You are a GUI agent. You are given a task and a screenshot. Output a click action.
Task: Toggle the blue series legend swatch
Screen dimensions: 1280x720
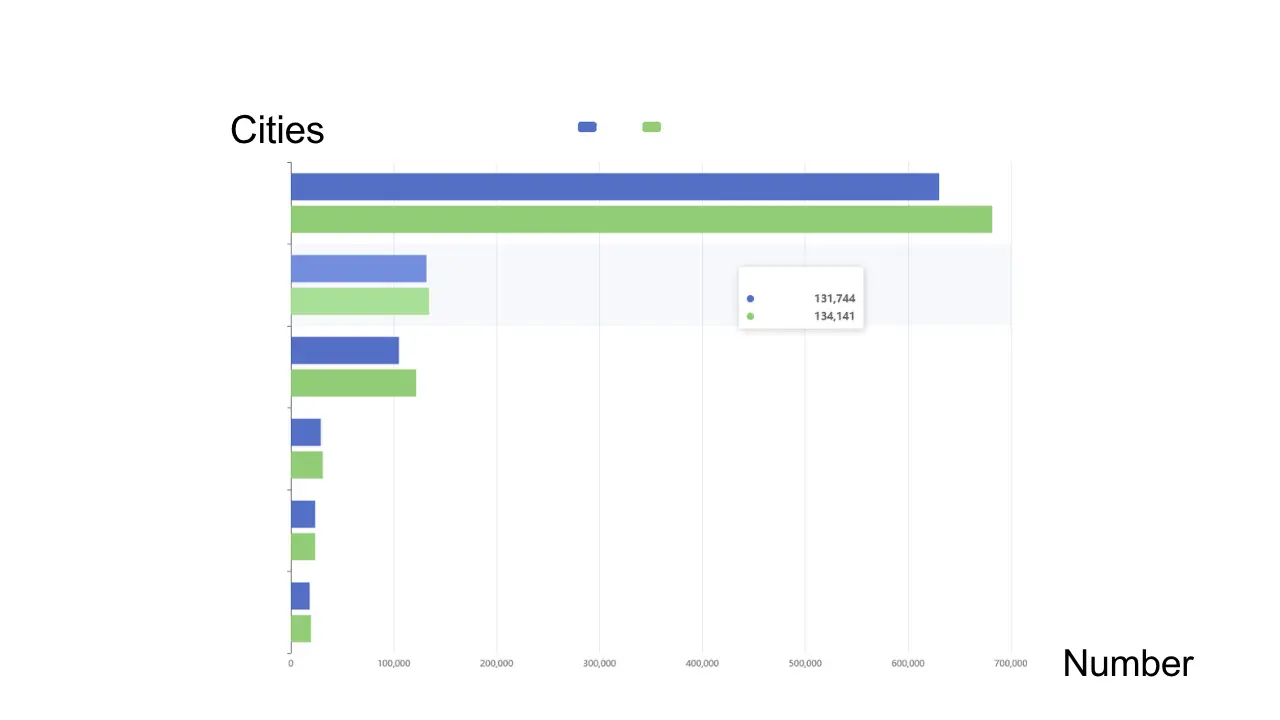pyautogui.click(x=587, y=127)
